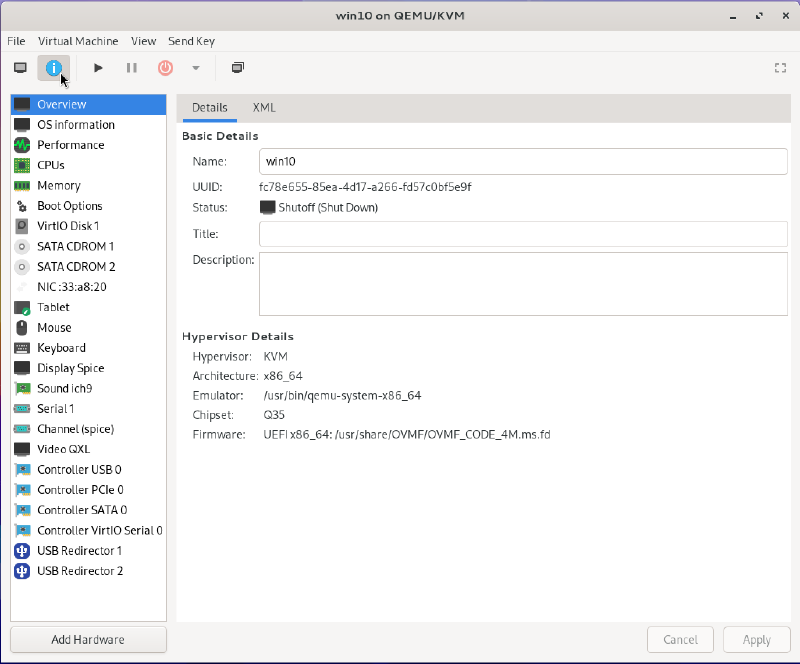Click the Apply button

pyautogui.click(x=757, y=640)
